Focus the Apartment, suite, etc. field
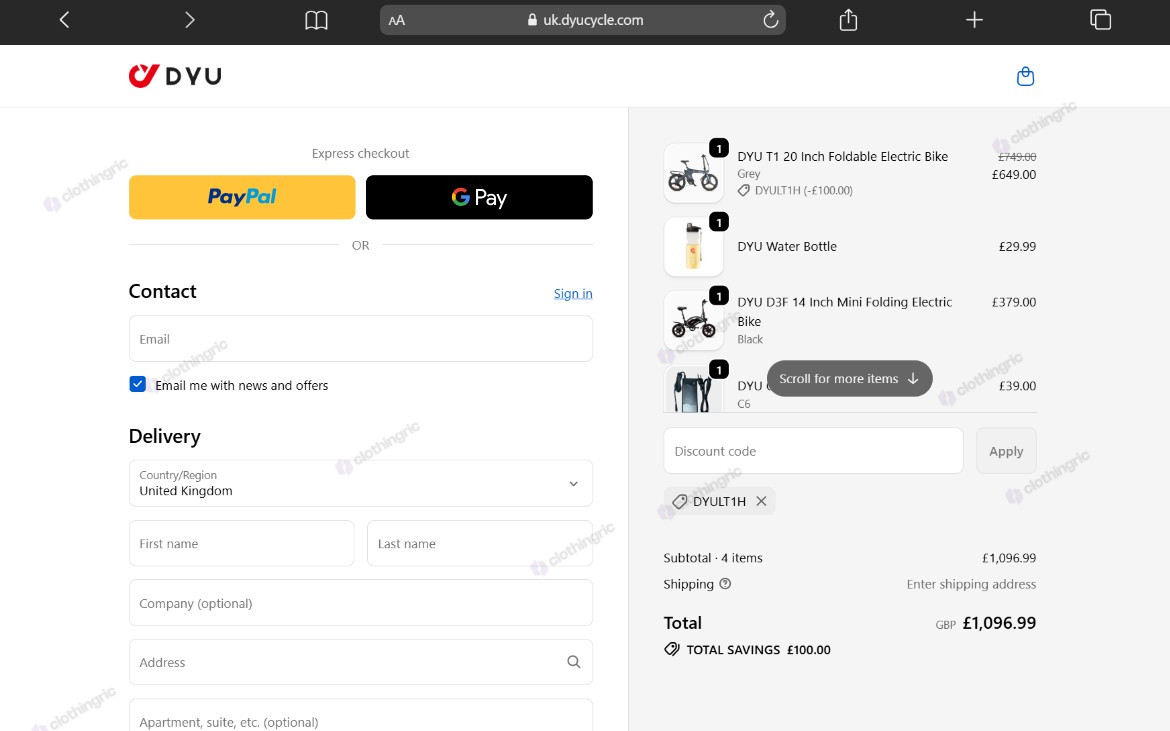Screen dimensions: 1170x731 point(361,716)
